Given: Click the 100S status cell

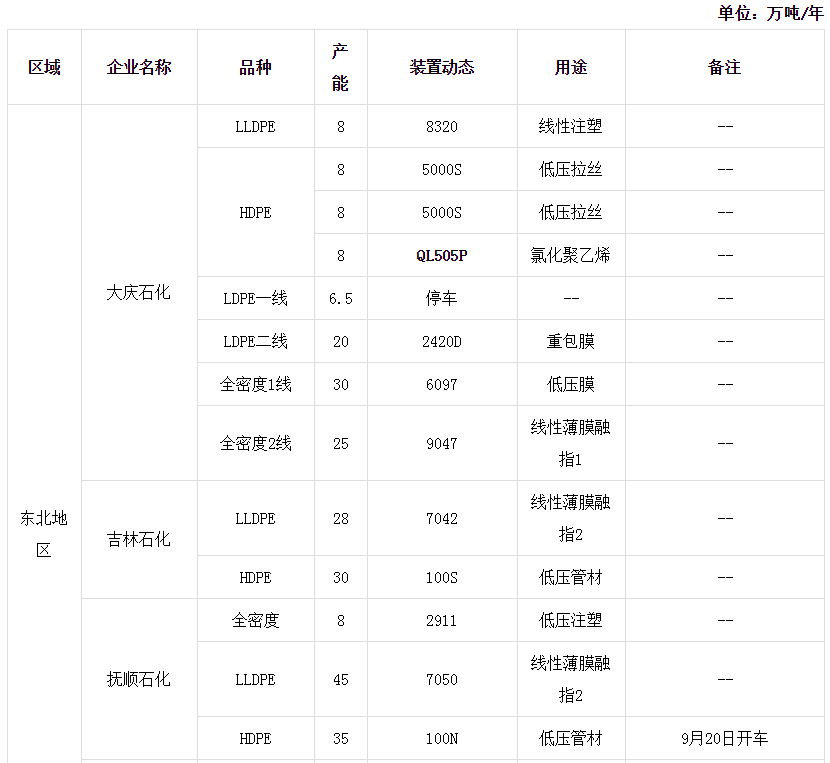Looking at the screenshot, I should 442,577.
